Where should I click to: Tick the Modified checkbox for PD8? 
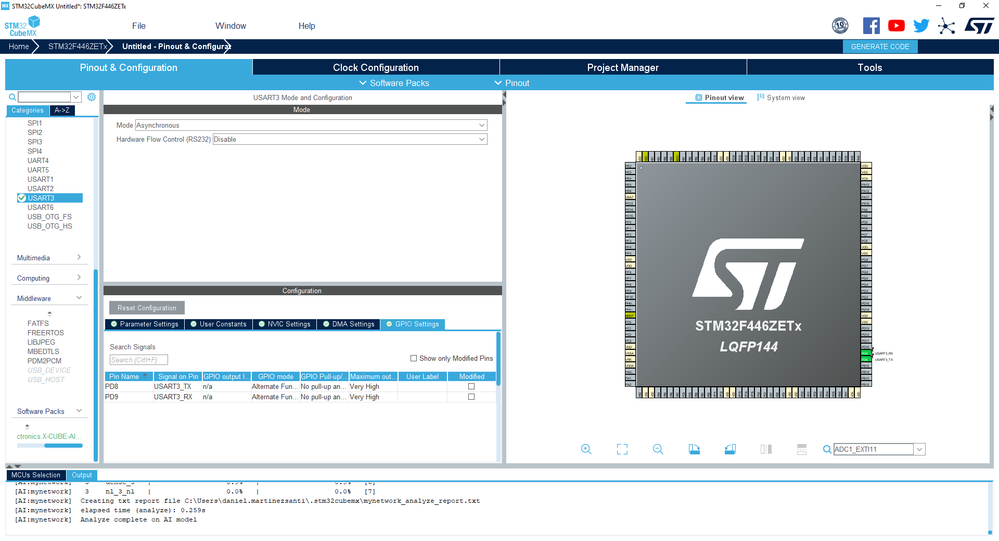pos(471,387)
